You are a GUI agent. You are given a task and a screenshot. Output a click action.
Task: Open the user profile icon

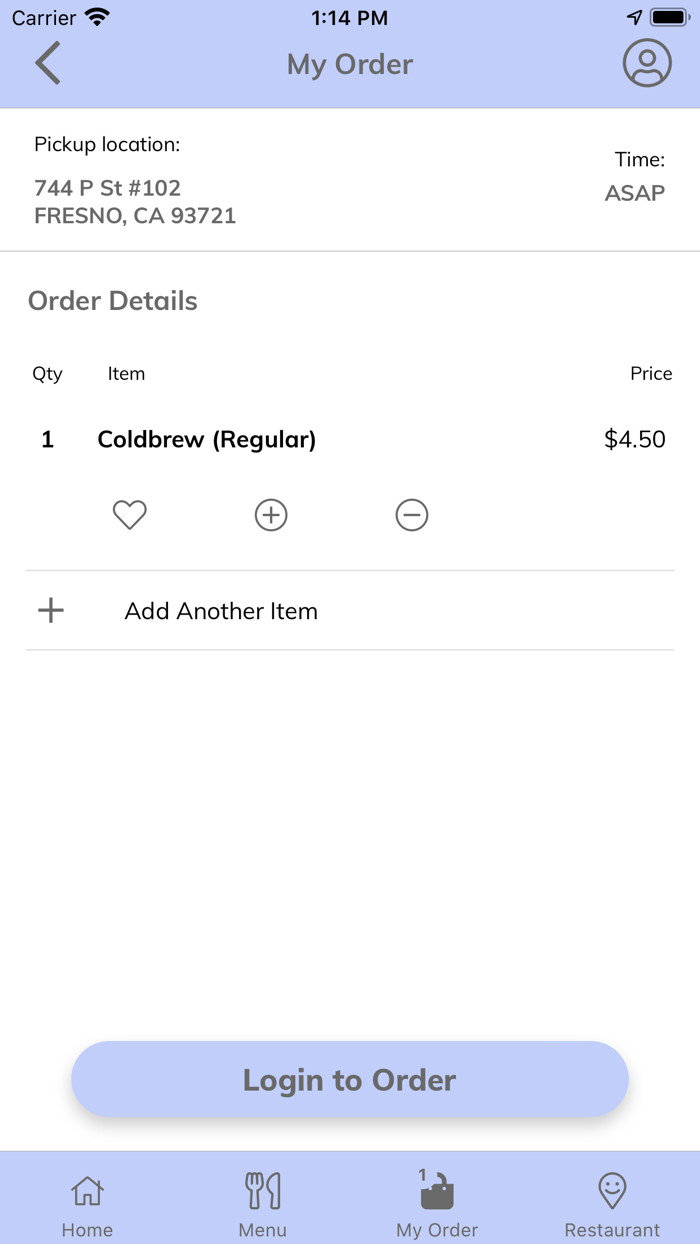[647, 64]
